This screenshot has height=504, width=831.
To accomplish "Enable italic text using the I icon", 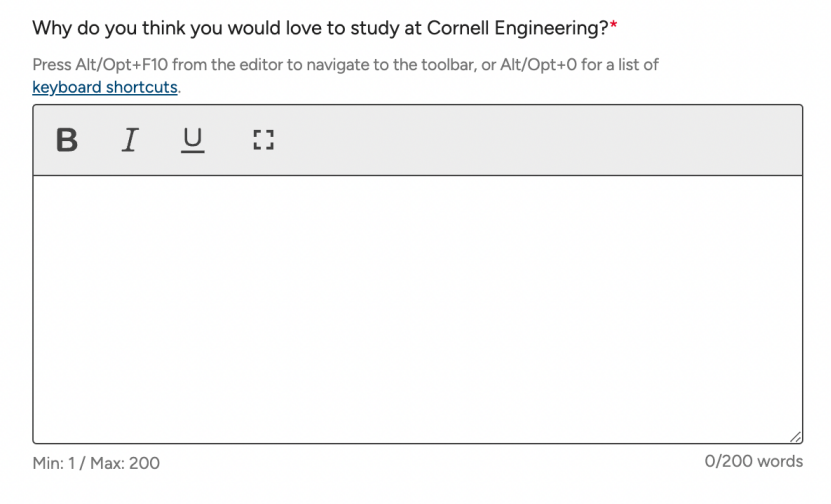I will point(130,140).
